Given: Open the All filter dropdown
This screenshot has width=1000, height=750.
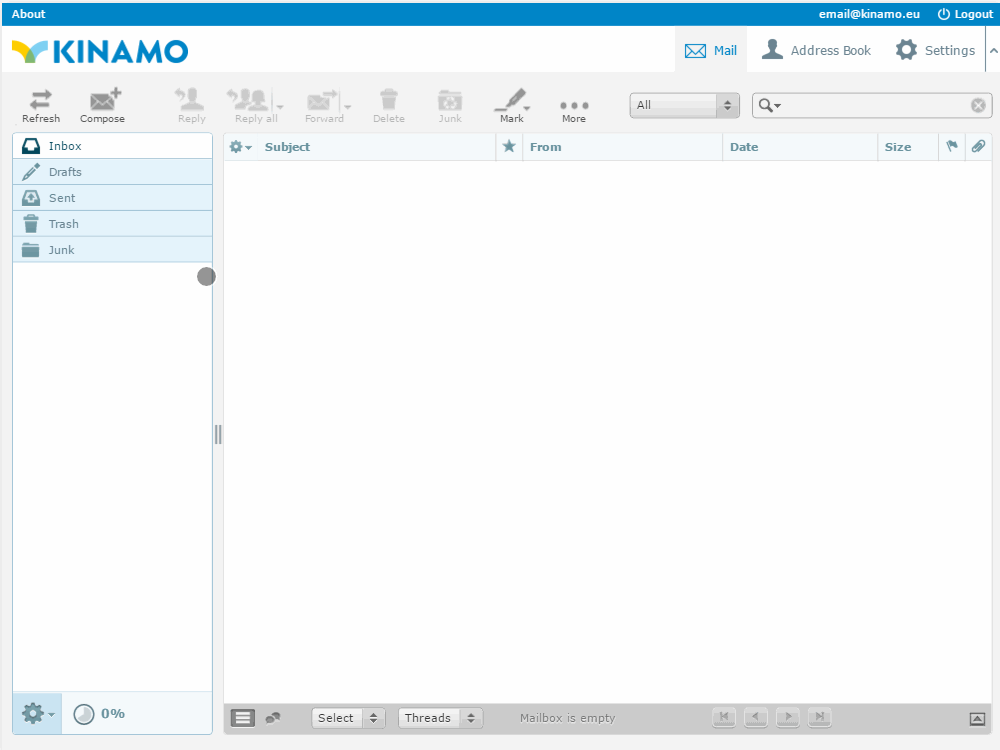Looking at the screenshot, I should click(x=684, y=105).
